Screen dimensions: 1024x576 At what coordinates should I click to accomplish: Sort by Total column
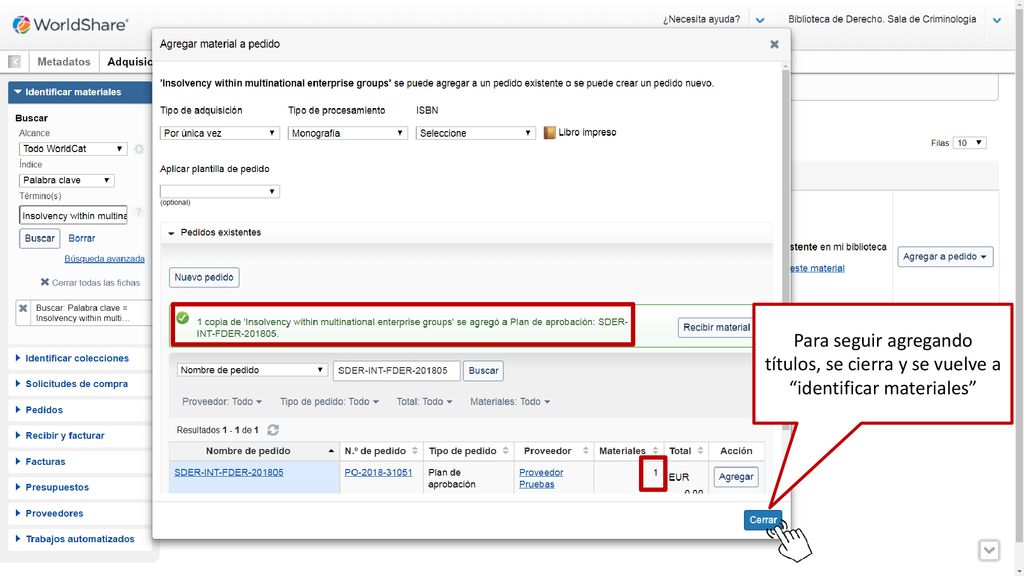tap(686, 451)
